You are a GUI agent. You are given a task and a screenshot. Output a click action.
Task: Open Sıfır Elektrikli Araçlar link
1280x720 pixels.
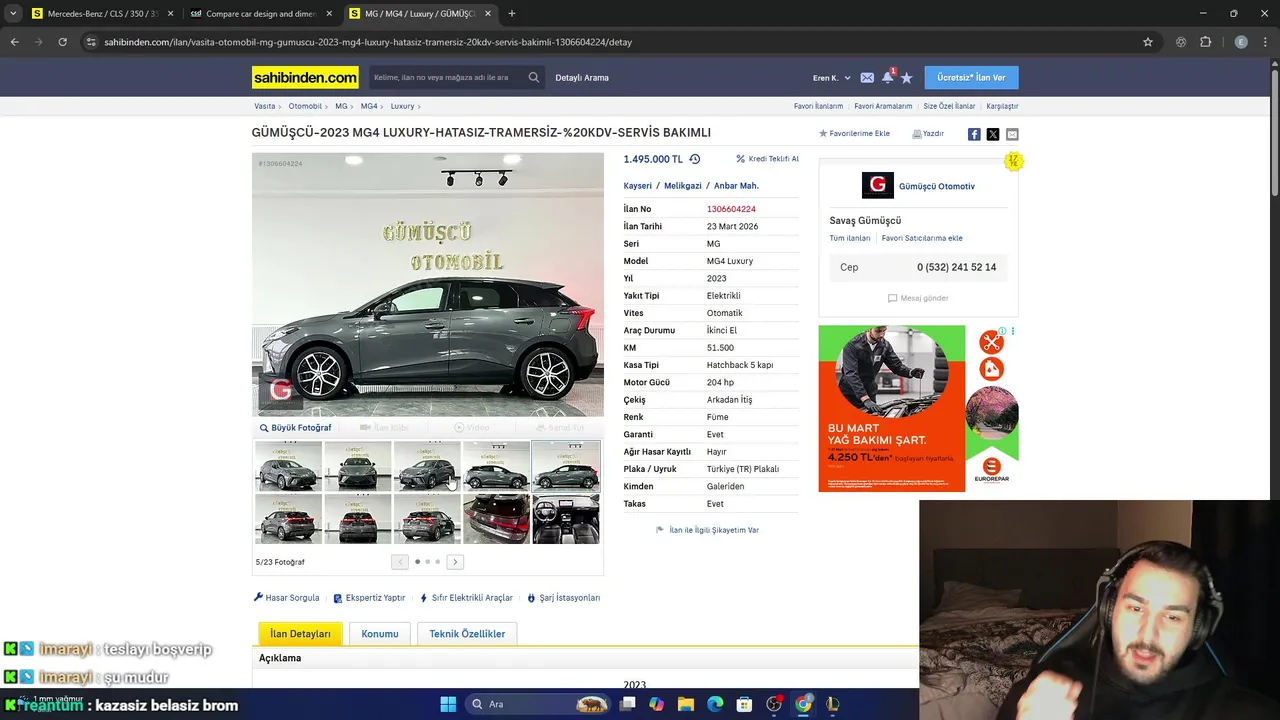click(466, 598)
